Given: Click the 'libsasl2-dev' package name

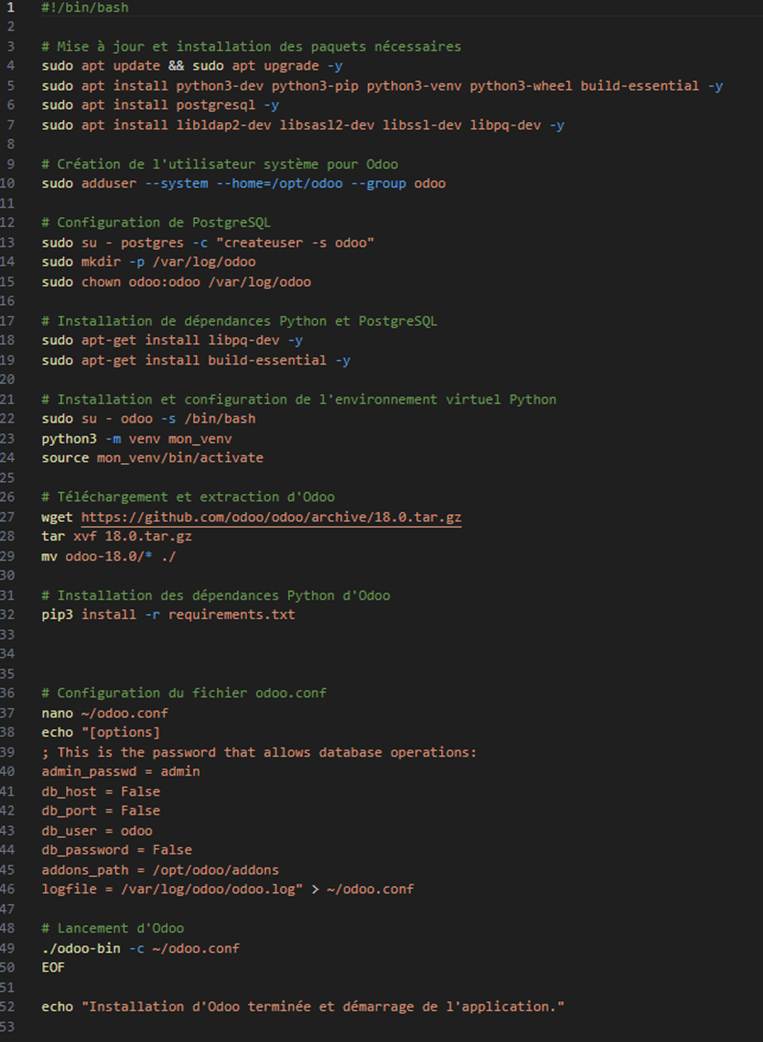Looking at the screenshot, I should (x=327, y=125).
